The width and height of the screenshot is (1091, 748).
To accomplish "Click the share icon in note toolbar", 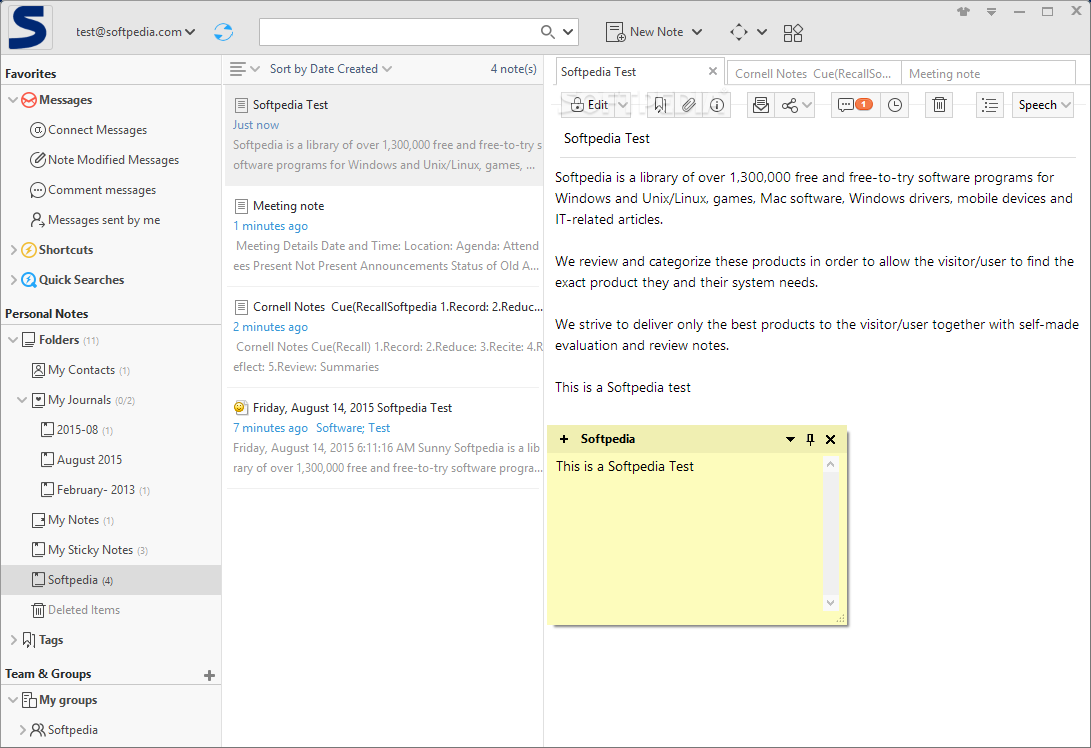I will point(790,105).
